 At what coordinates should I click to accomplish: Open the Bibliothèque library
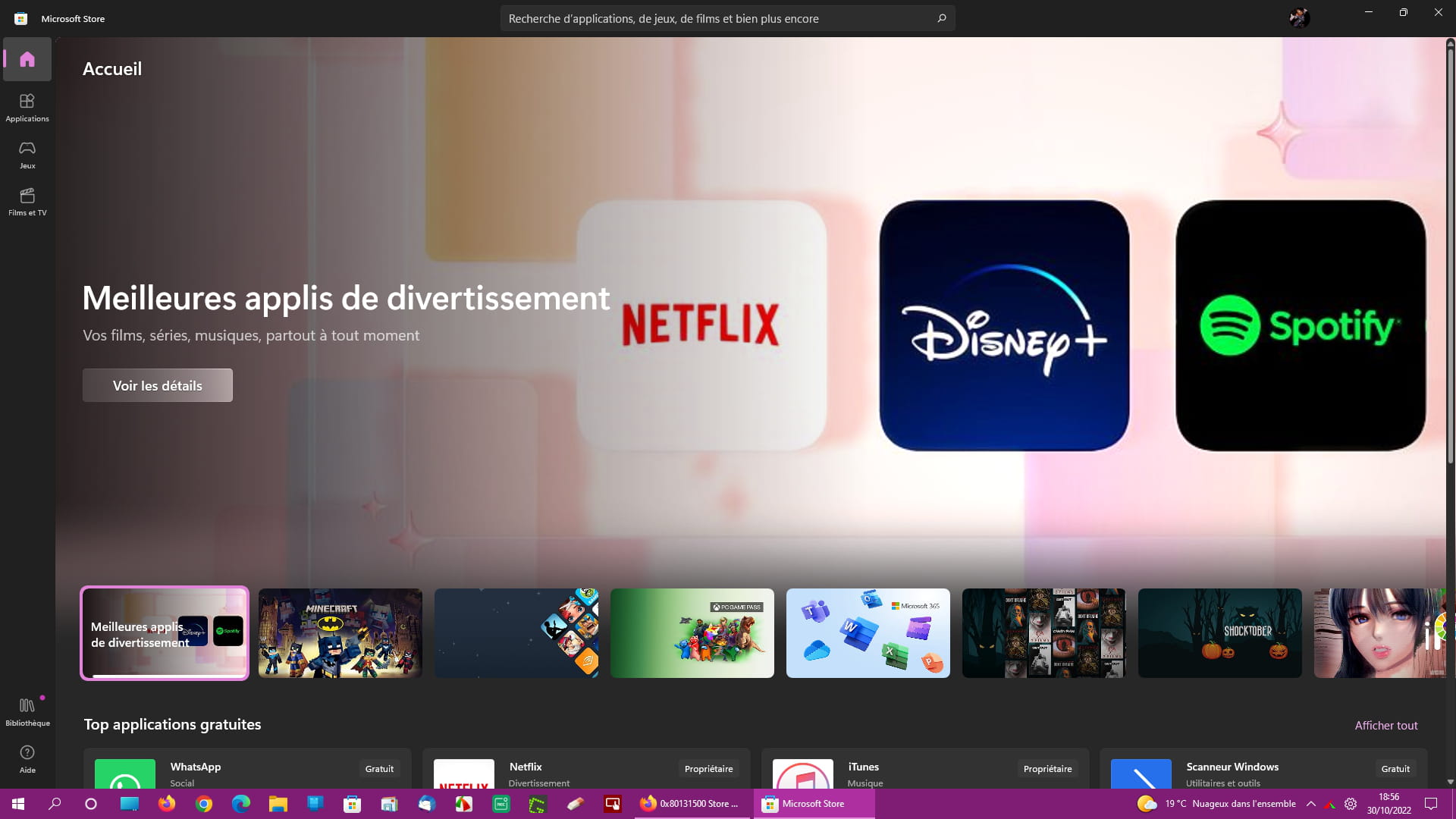27,712
